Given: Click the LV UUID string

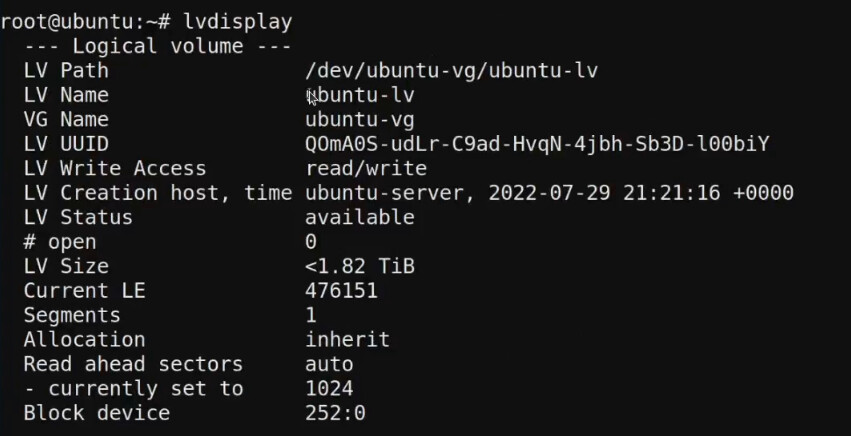Looking at the screenshot, I should [x=537, y=144].
